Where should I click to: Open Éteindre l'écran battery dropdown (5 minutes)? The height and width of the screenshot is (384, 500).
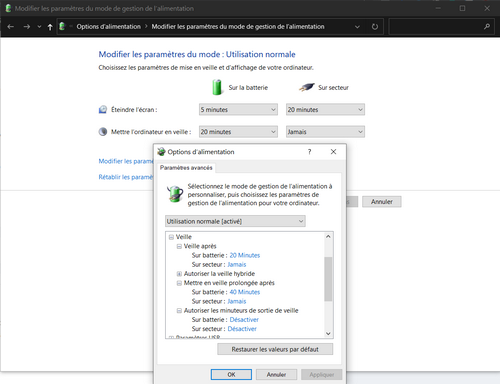coord(238,110)
